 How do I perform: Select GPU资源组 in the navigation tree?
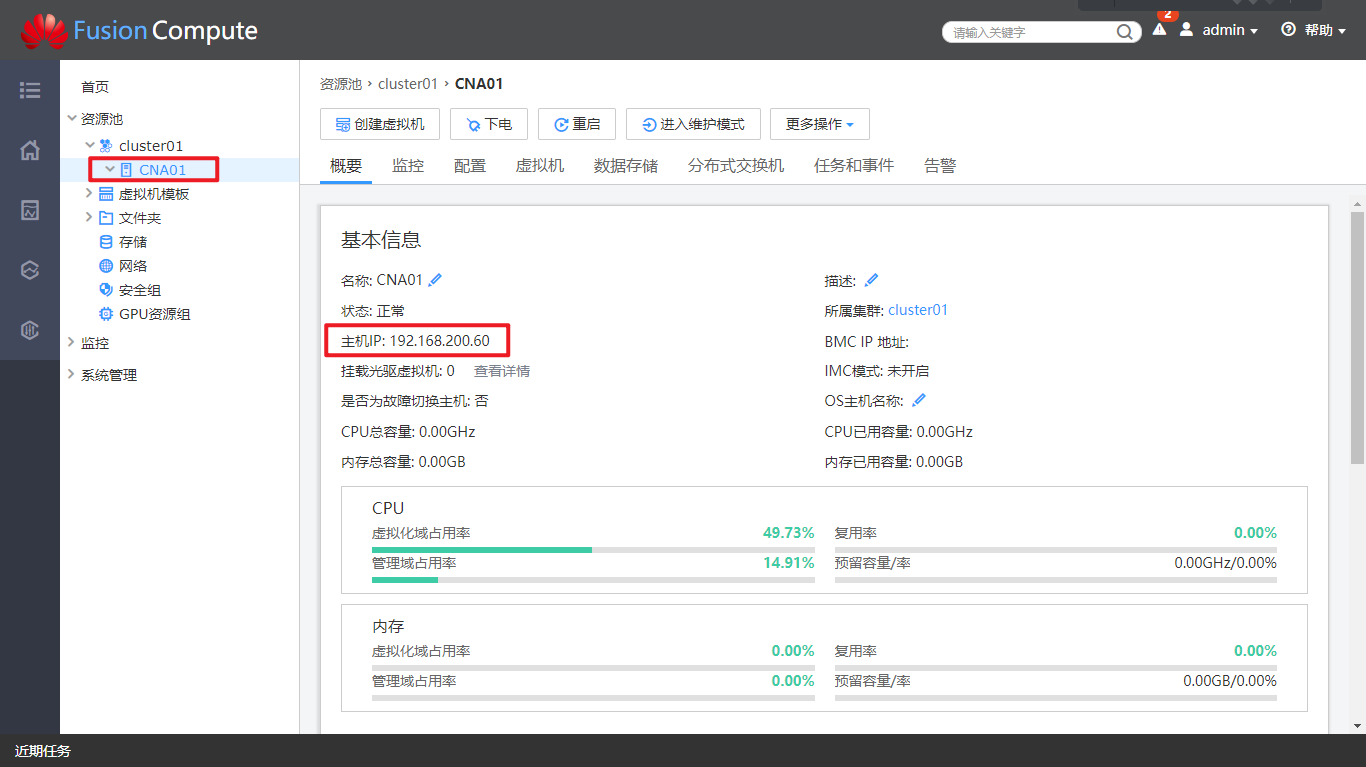(155, 314)
